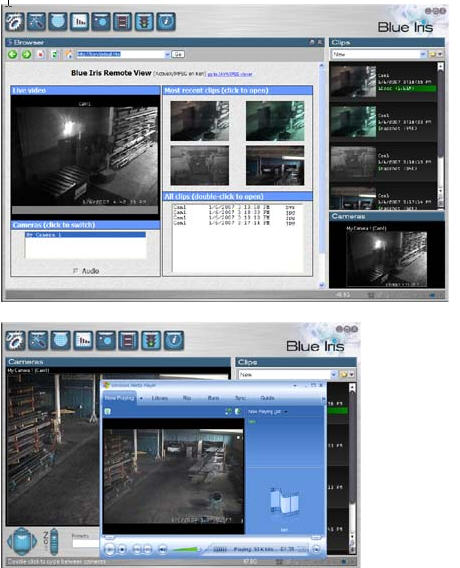This screenshot has width=460, height=568.
Task: Select globe icon in toolbar above Browser panel
Action: (x=58, y=21)
